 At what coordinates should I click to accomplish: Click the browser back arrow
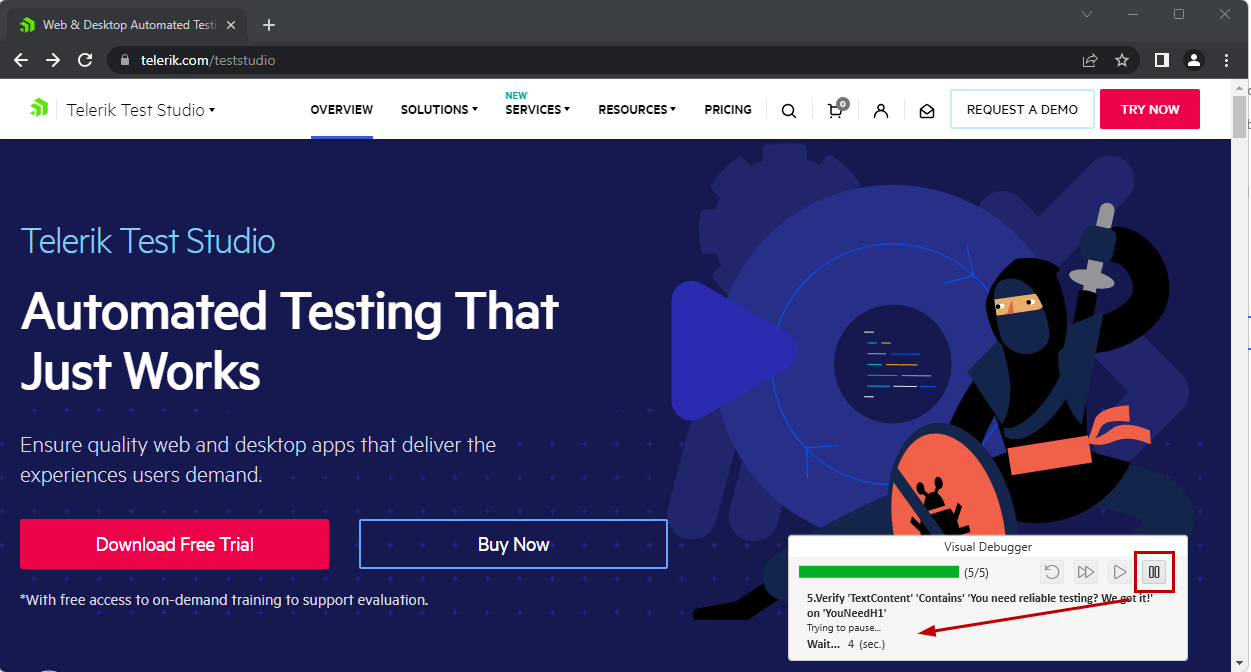click(x=21, y=60)
